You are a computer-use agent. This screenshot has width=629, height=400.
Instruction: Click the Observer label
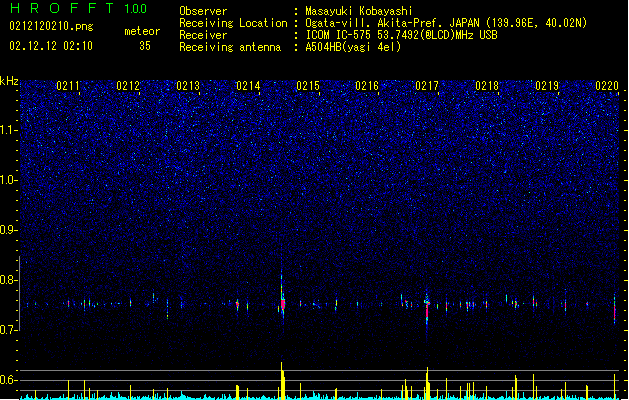pos(203,11)
